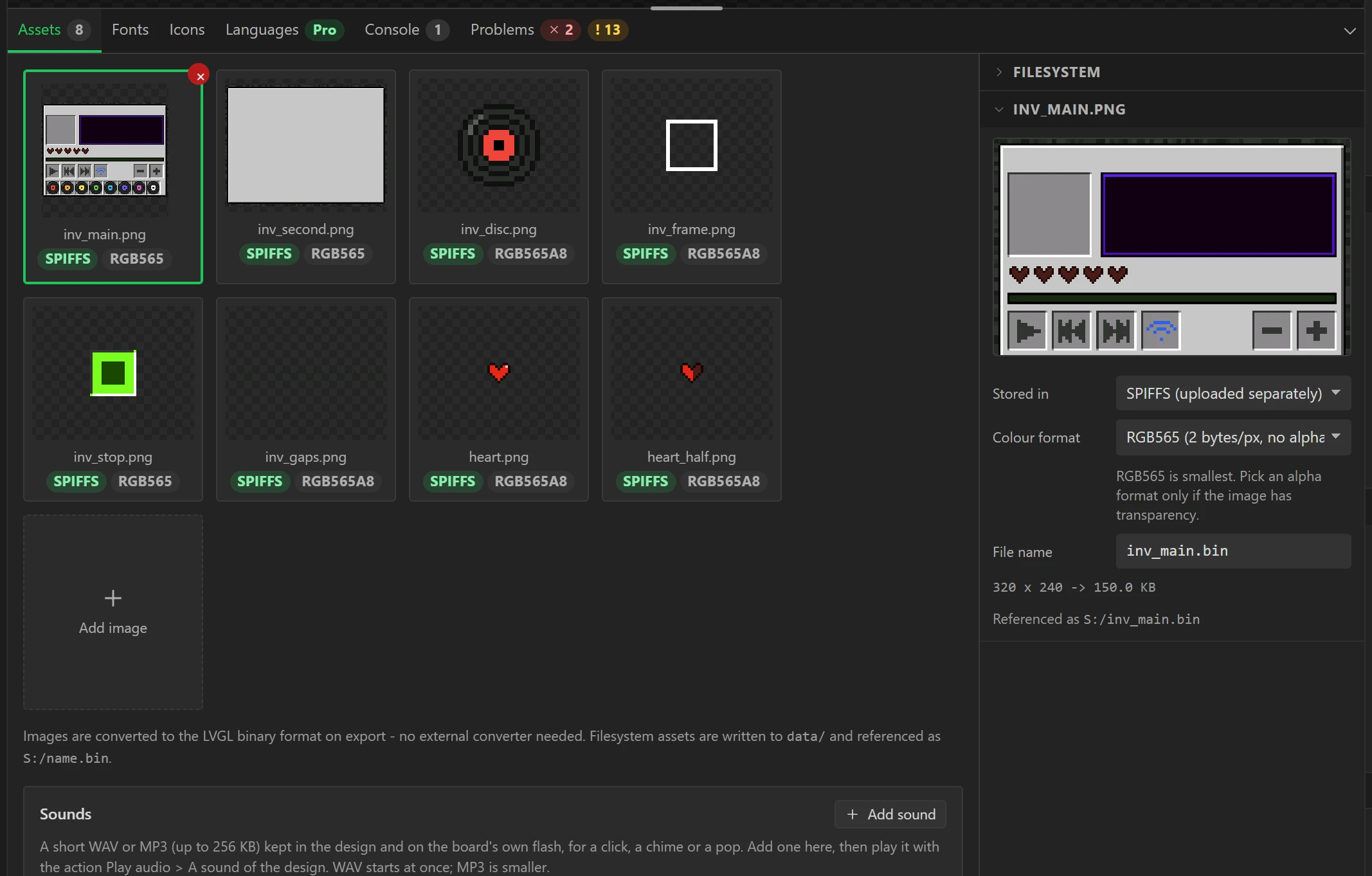Viewport: 1372px width, 876px height.
Task: Click the Pro badge next to Languages
Action: 325,30
